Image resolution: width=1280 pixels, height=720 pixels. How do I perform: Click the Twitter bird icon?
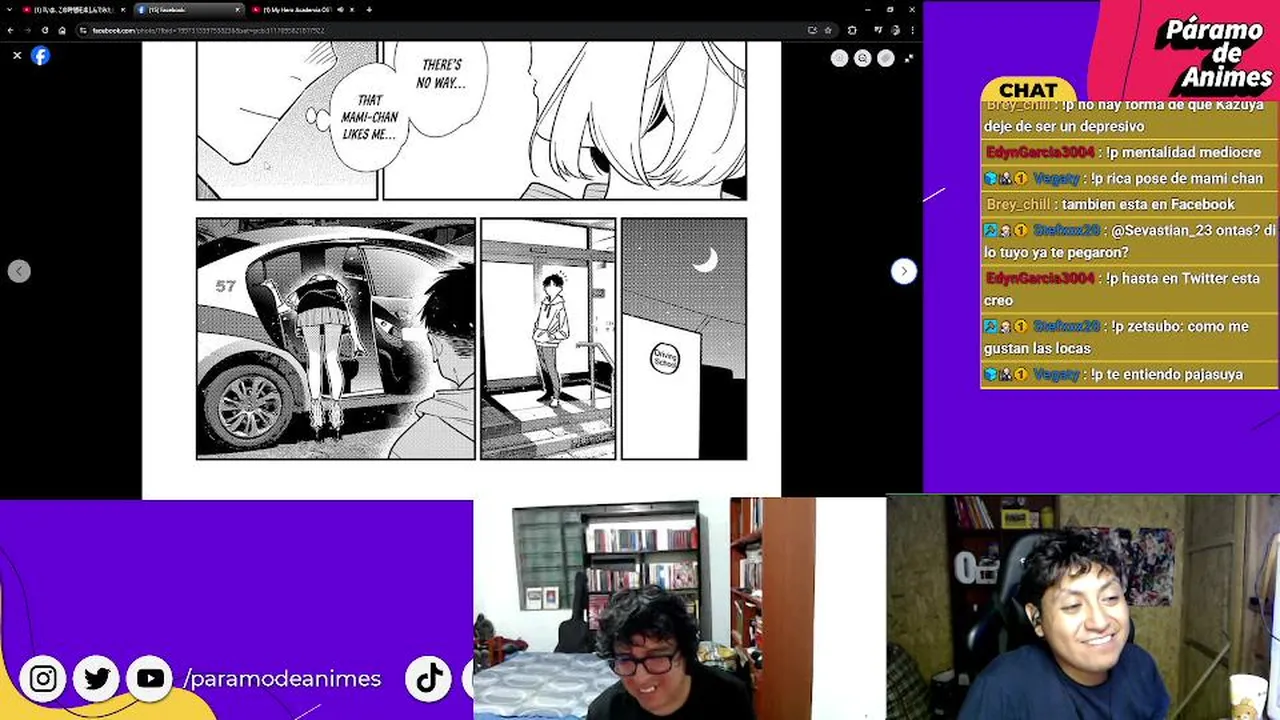point(97,679)
